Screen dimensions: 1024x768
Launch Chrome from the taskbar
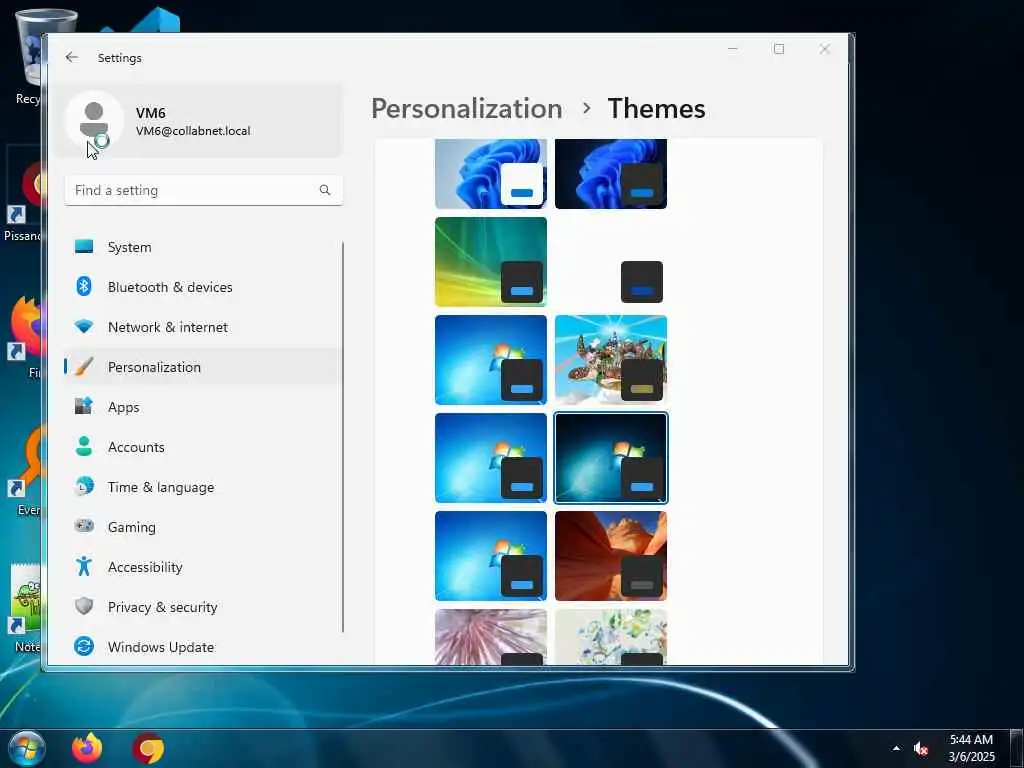coord(148,748)
